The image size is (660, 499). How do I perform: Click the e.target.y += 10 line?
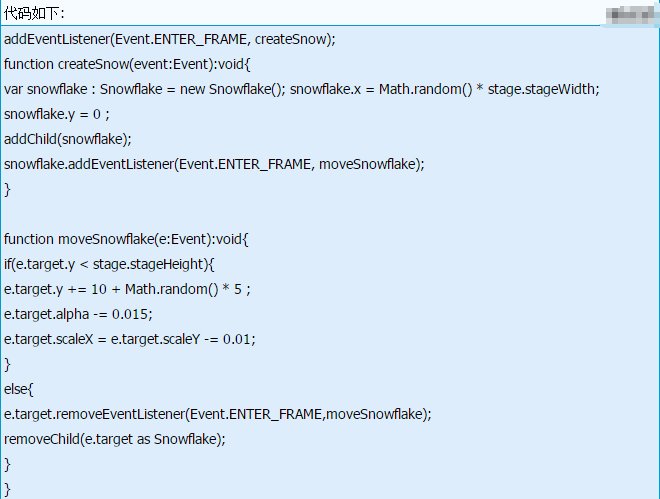[x=126, y=289]
